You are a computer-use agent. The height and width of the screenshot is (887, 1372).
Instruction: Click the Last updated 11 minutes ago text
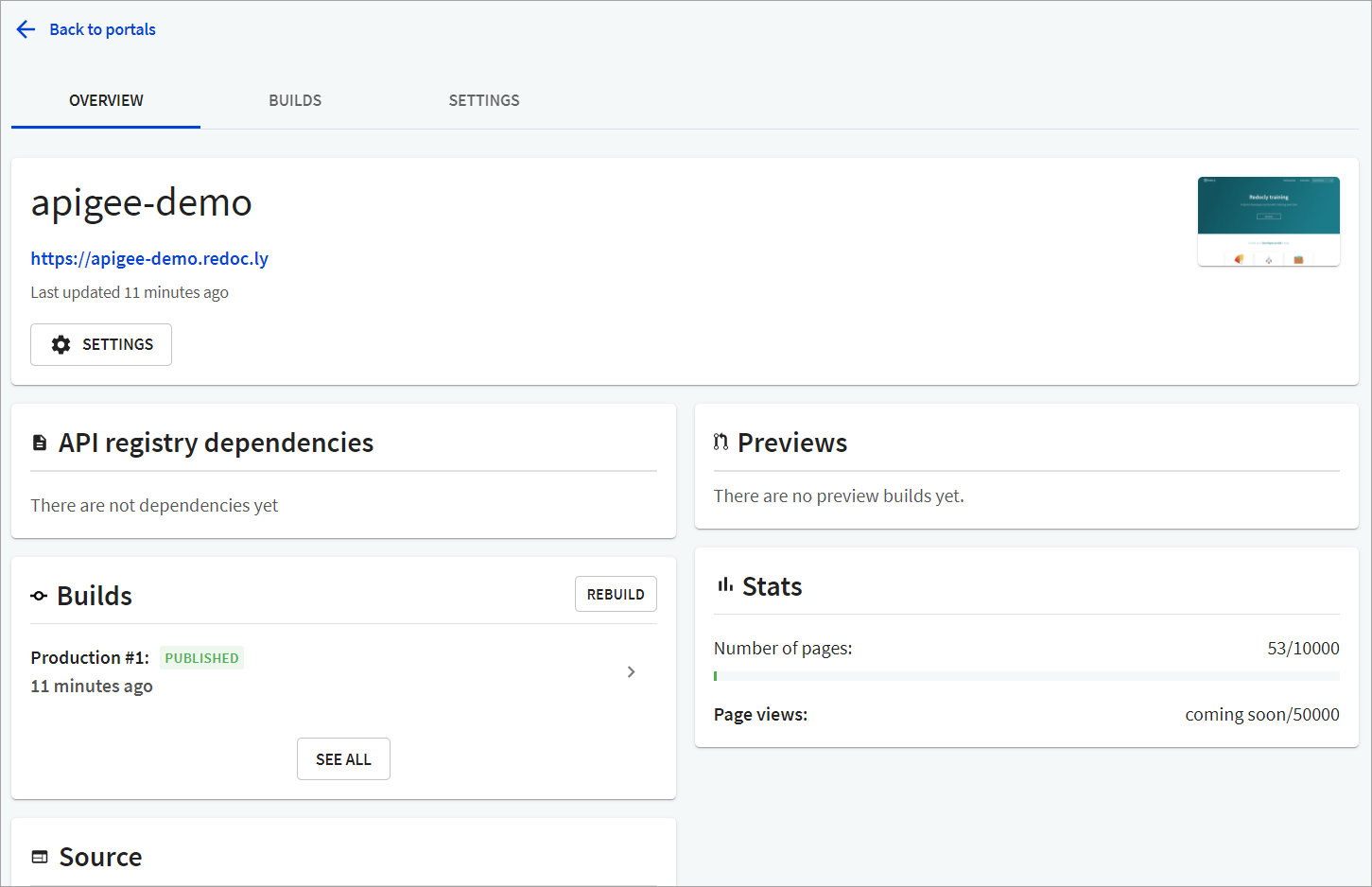(x=130, y=292)
